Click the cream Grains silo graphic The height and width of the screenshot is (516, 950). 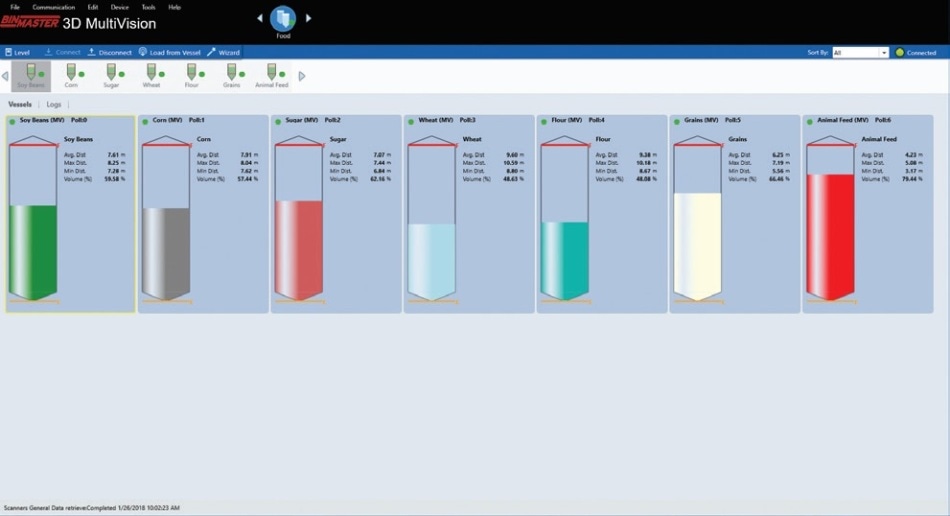(697, 219)
